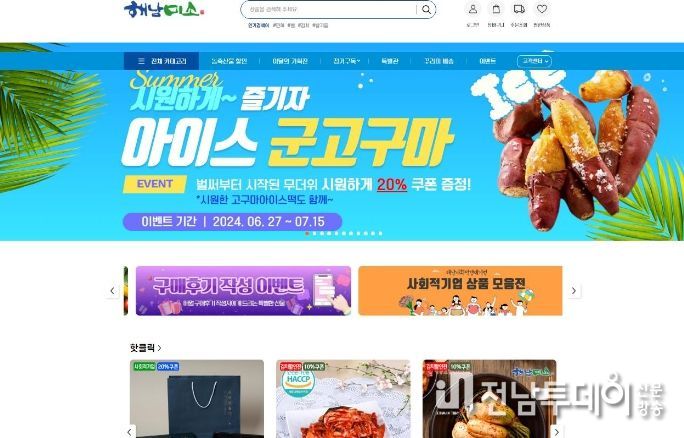
Task: Open the 이벤트 menu item
Action: click(487, 61)
